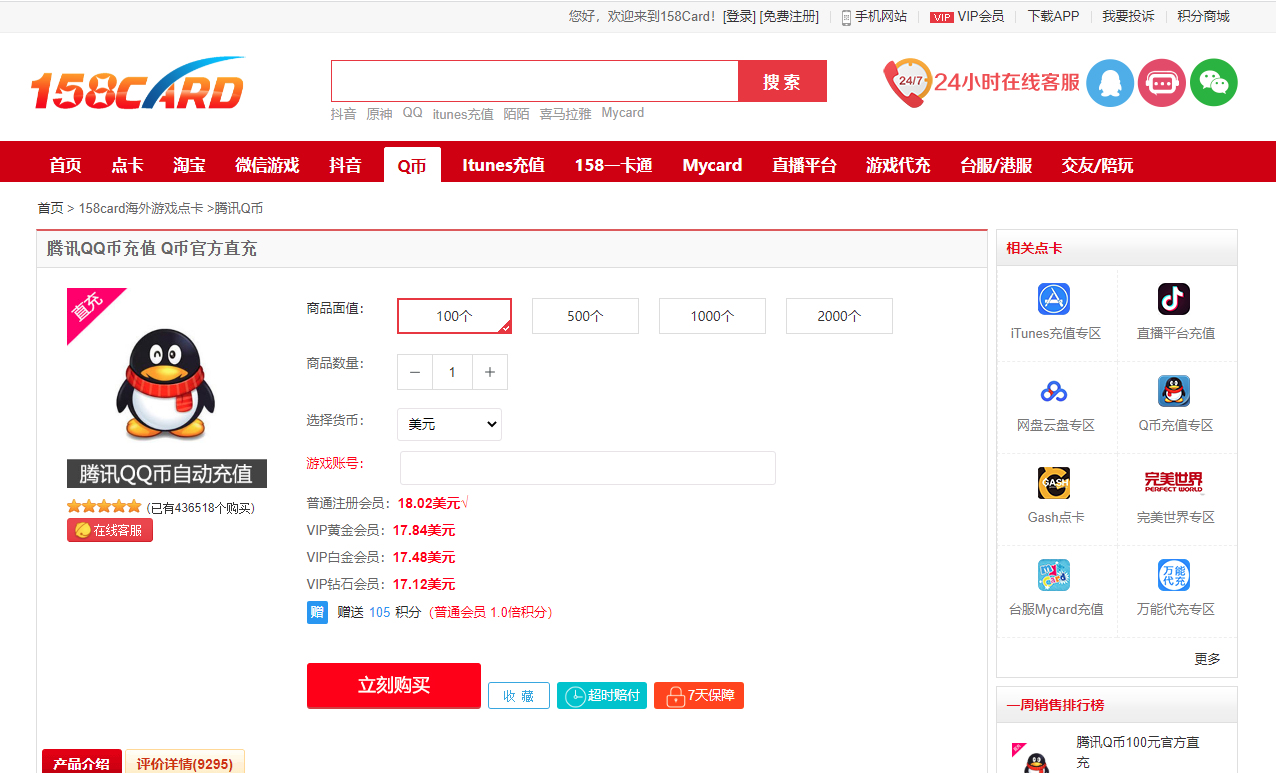Increase quantity with the plus button
The width and height of the screenshot is (1276, 773).
(490, 372)
